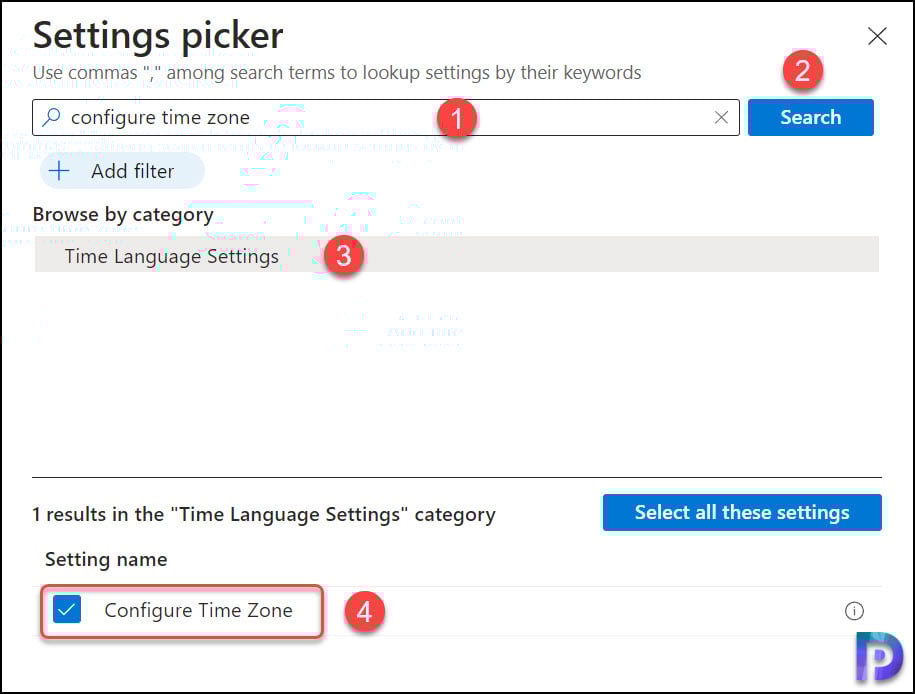Click the magnifier icon in search box
This screenshot has height=694, width=915.
(52, 117)
